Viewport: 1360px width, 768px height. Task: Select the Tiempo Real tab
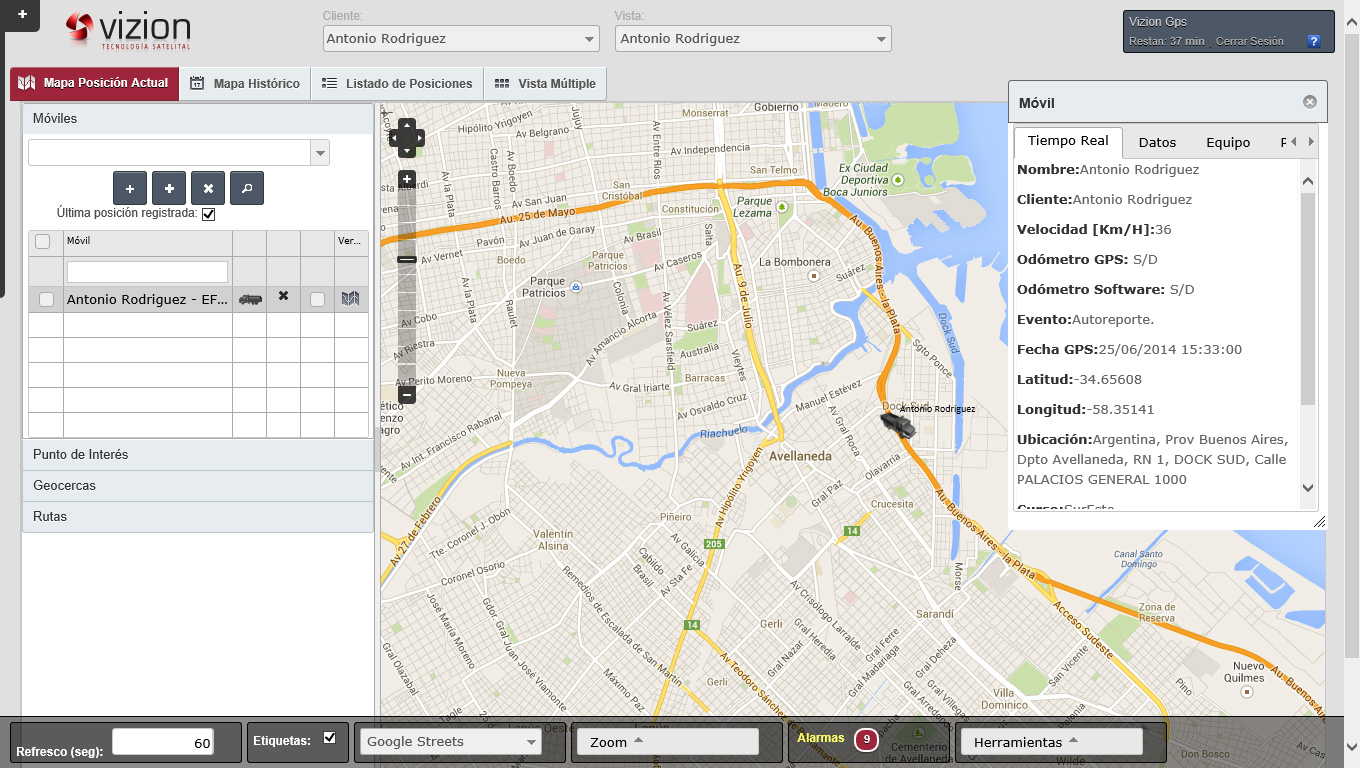(x=1068, y=142)
